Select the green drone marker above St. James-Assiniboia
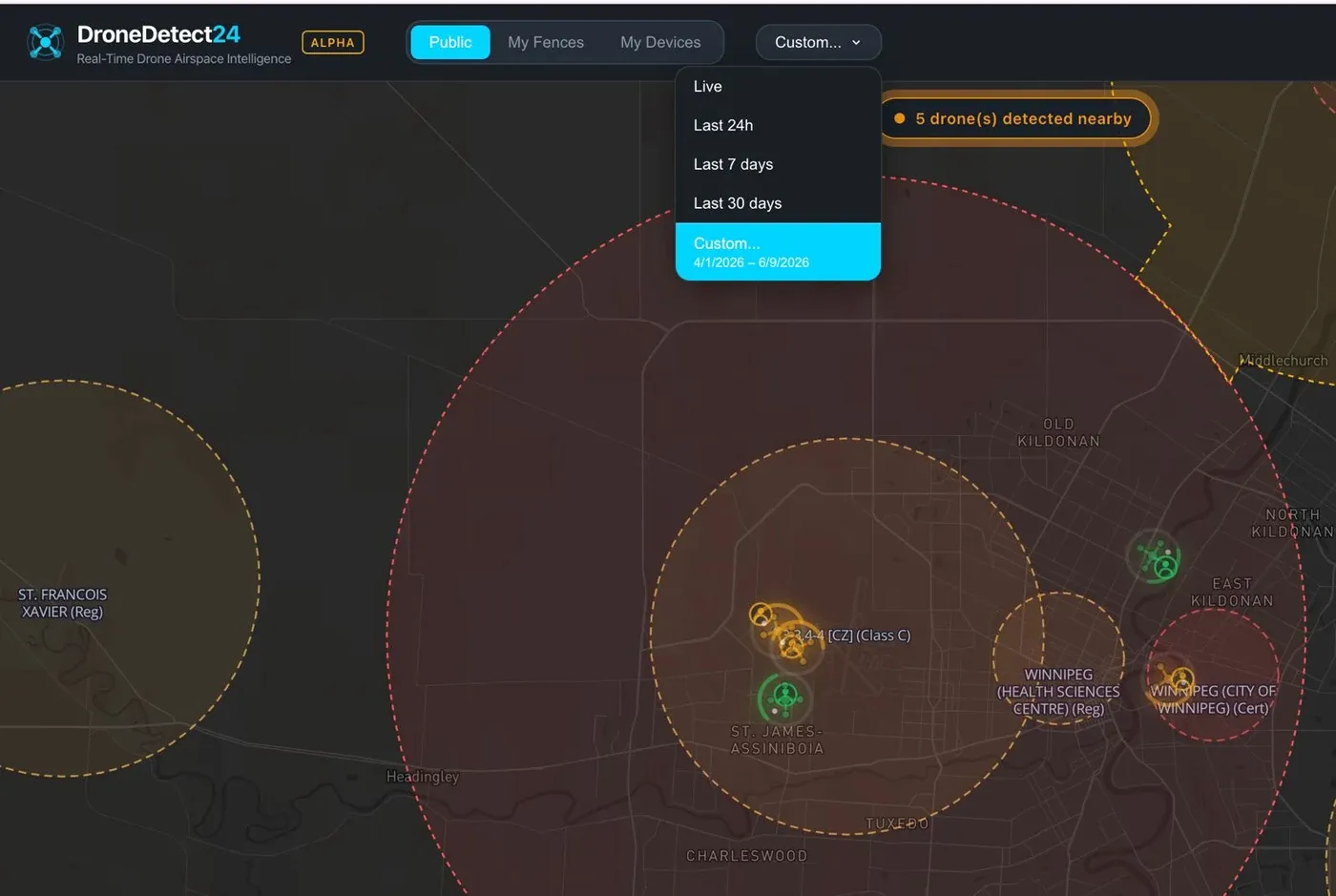This screenshot has height=896, width=1336. click(784, 698)
